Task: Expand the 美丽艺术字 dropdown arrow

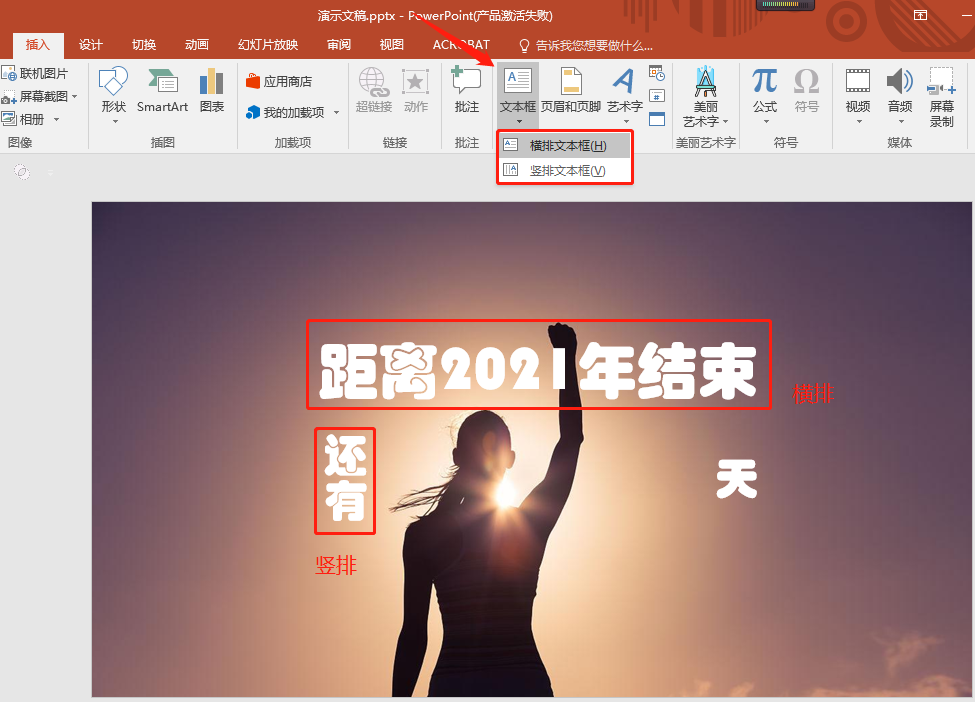Action: coord(725,121)
